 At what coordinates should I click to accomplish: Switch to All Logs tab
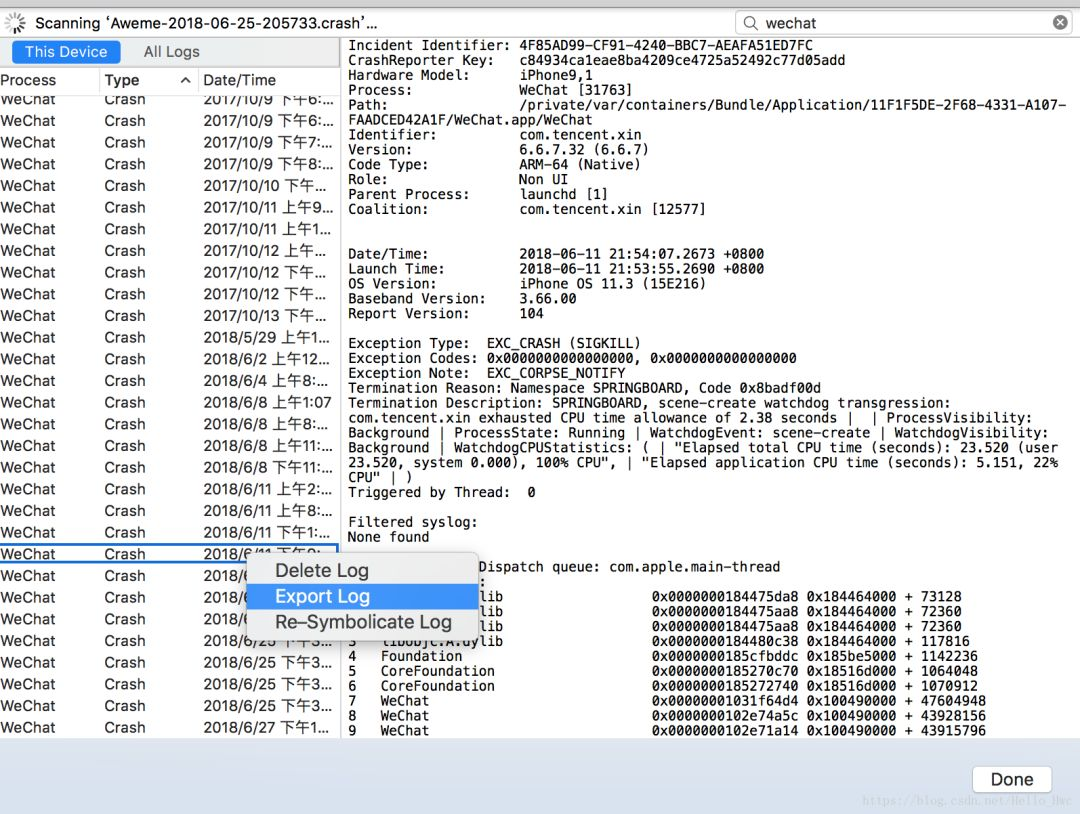[x=172, y=52]
